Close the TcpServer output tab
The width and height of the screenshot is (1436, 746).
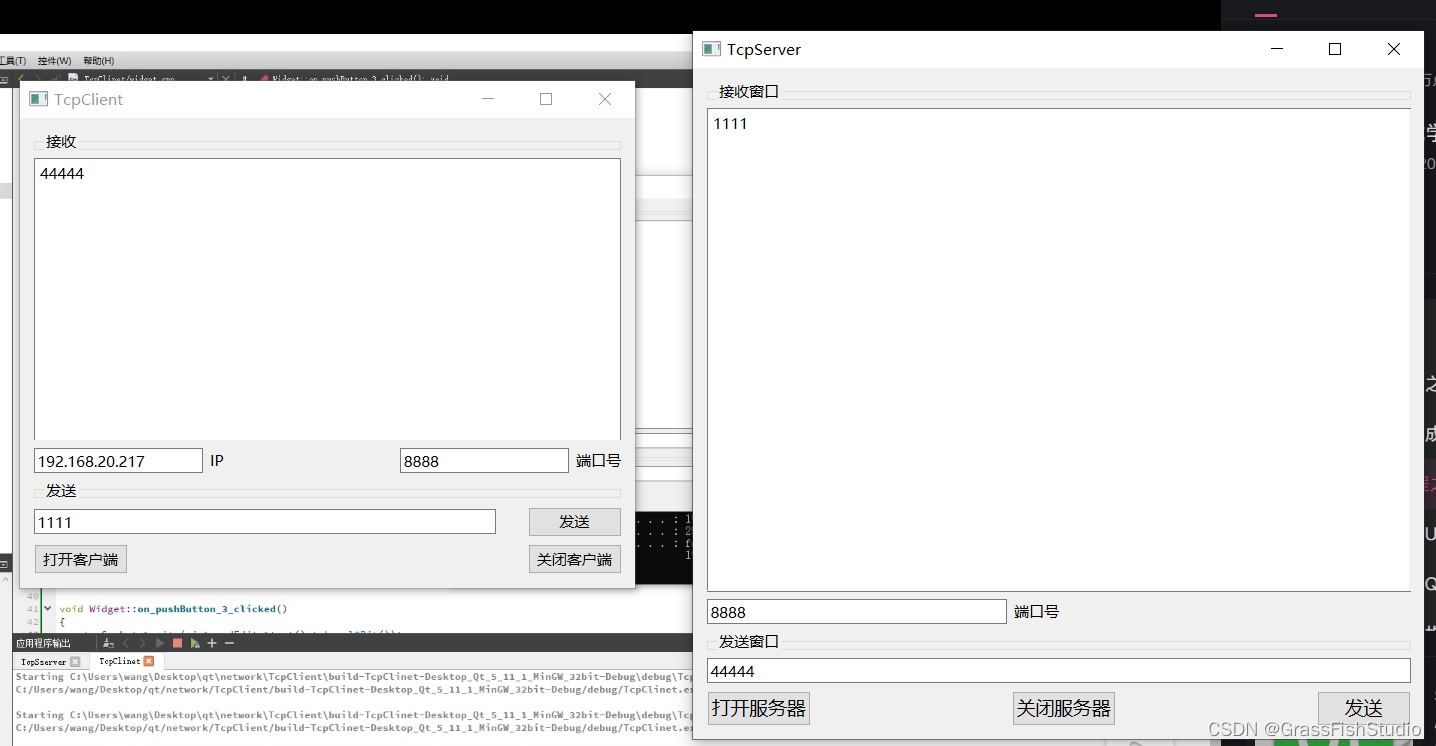pos(75,661)
